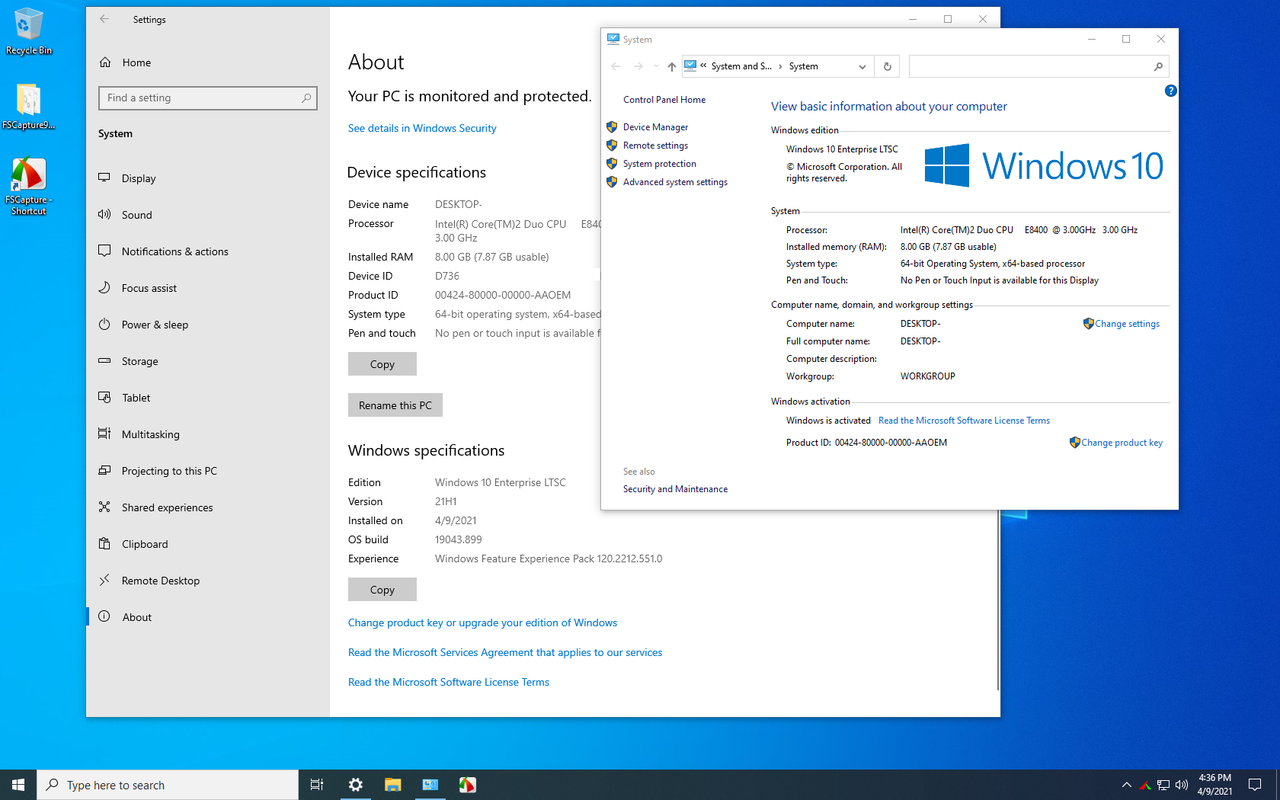
Task: Open Task View on the taskbar
Action: coord(317,785)
